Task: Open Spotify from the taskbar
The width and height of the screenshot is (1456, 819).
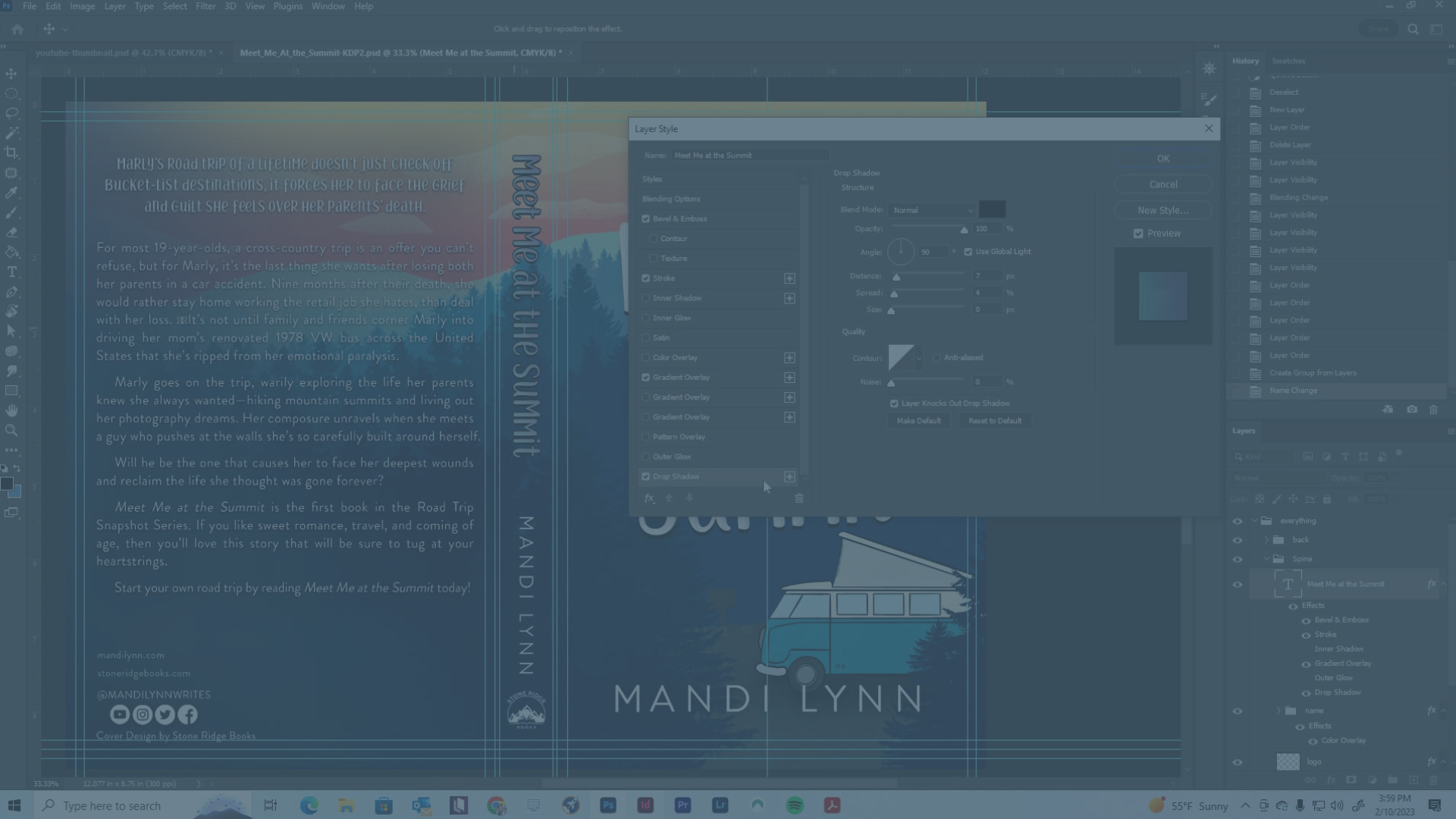Action: click(795, 805)
